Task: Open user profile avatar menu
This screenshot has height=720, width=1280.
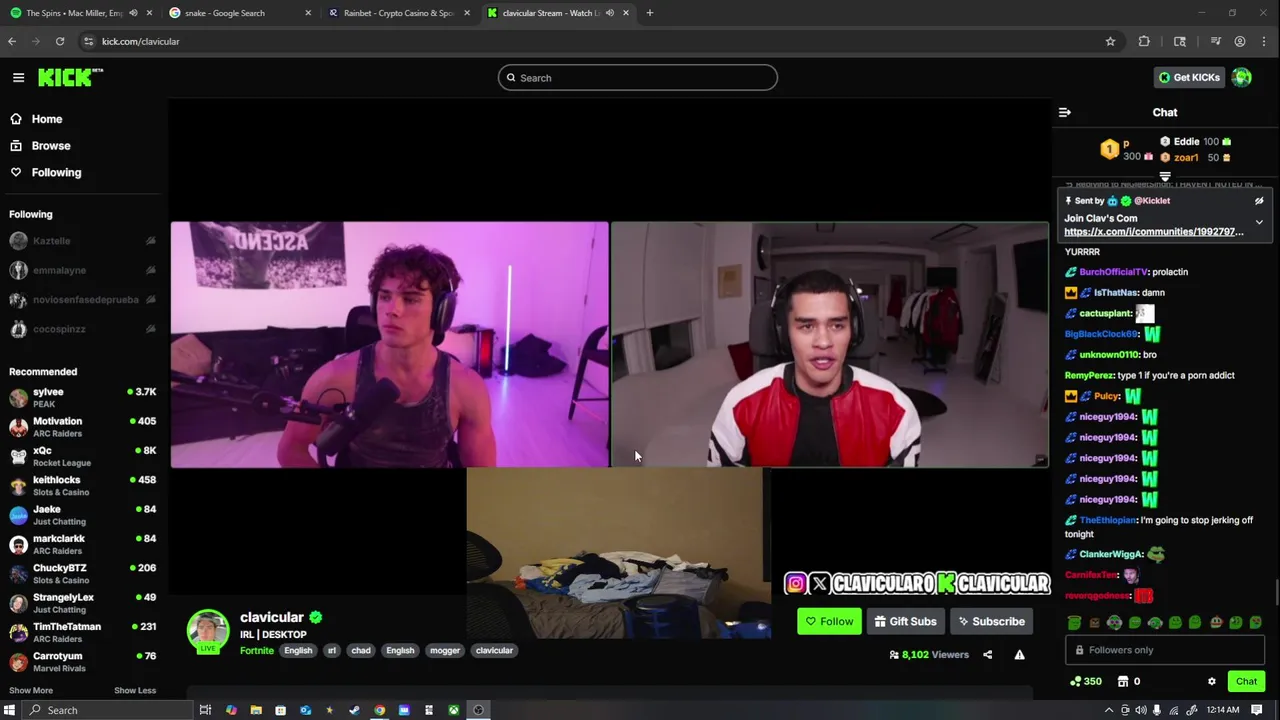Action: [1242, 77]
